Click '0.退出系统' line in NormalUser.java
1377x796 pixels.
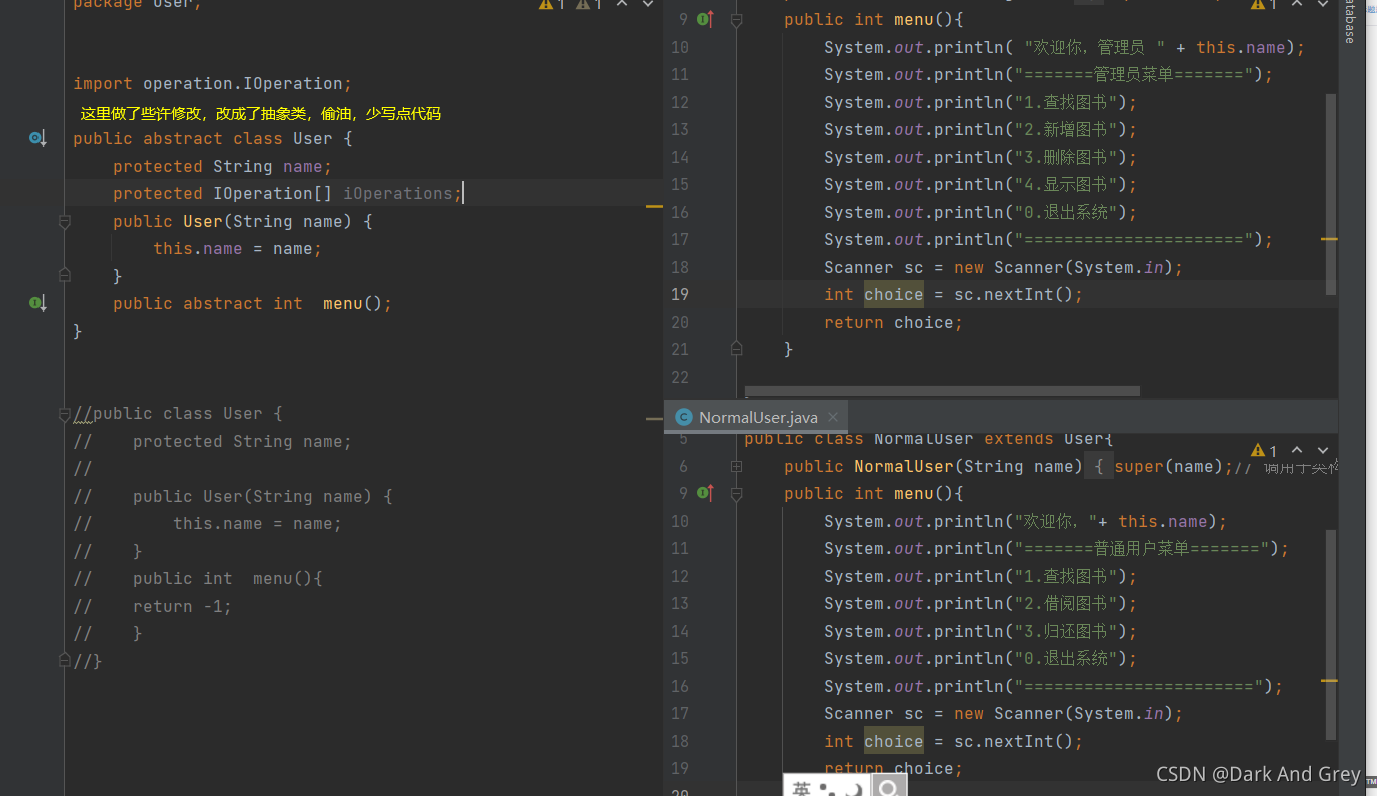[x=981, y=658]
